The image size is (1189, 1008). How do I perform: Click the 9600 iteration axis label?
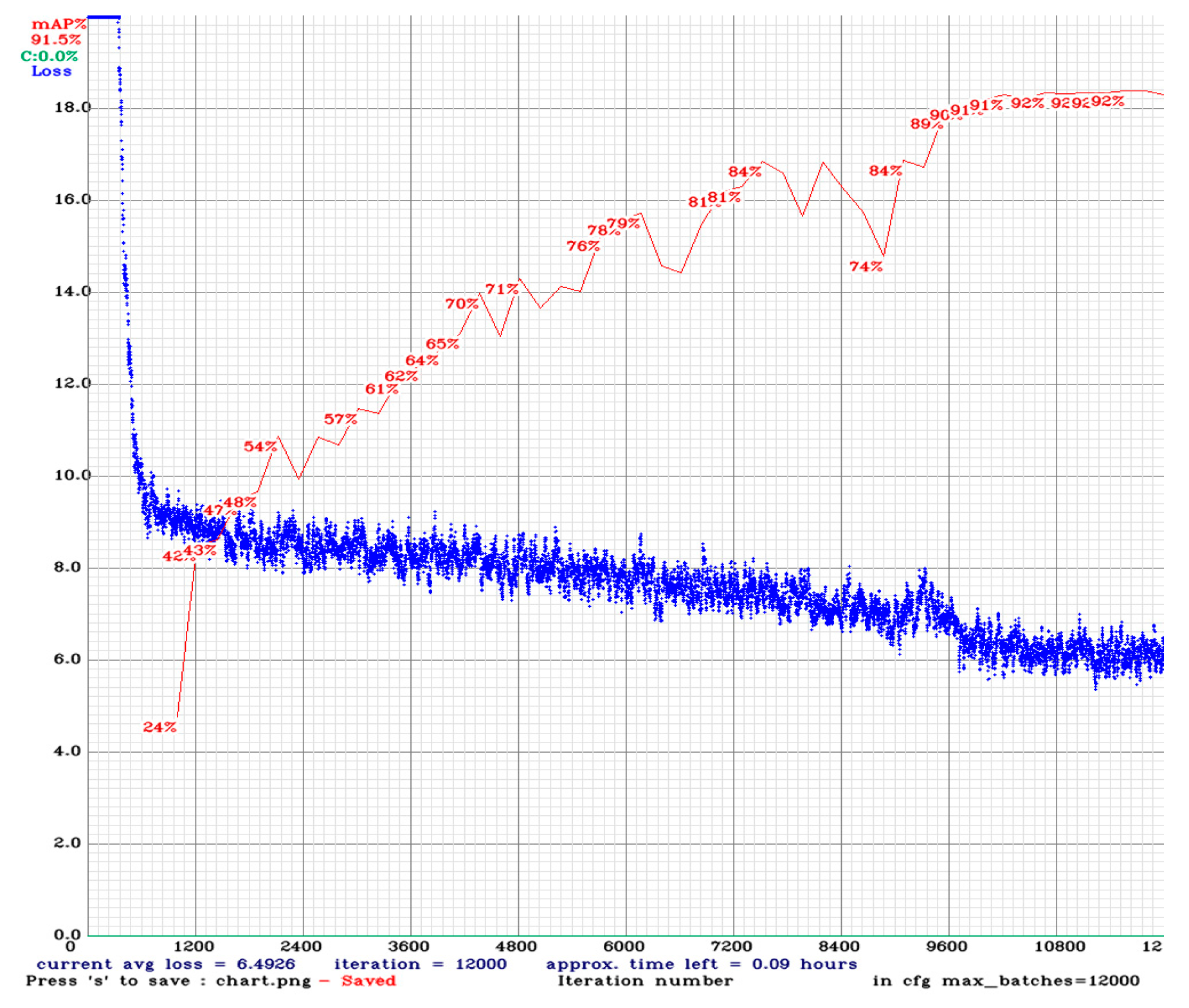(947, 946)
